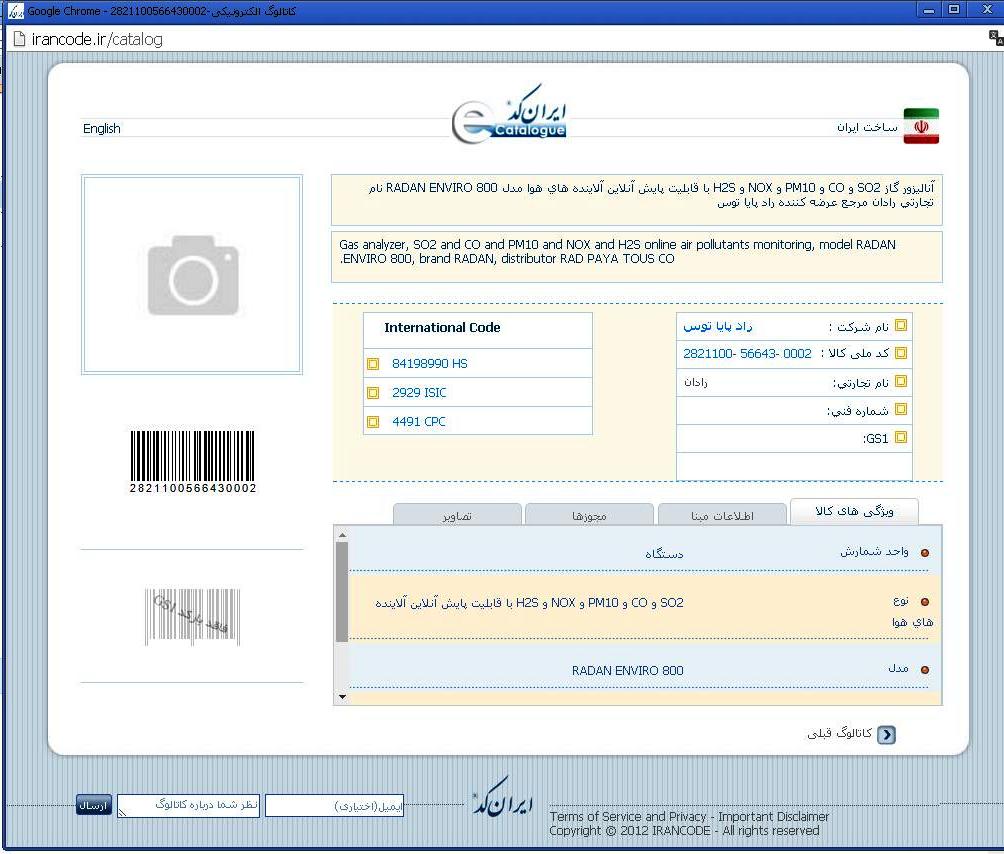Click the national code 2821100-56643-0002 link
The width and height of the screenshot is (1004, 854).
(747, 353)
